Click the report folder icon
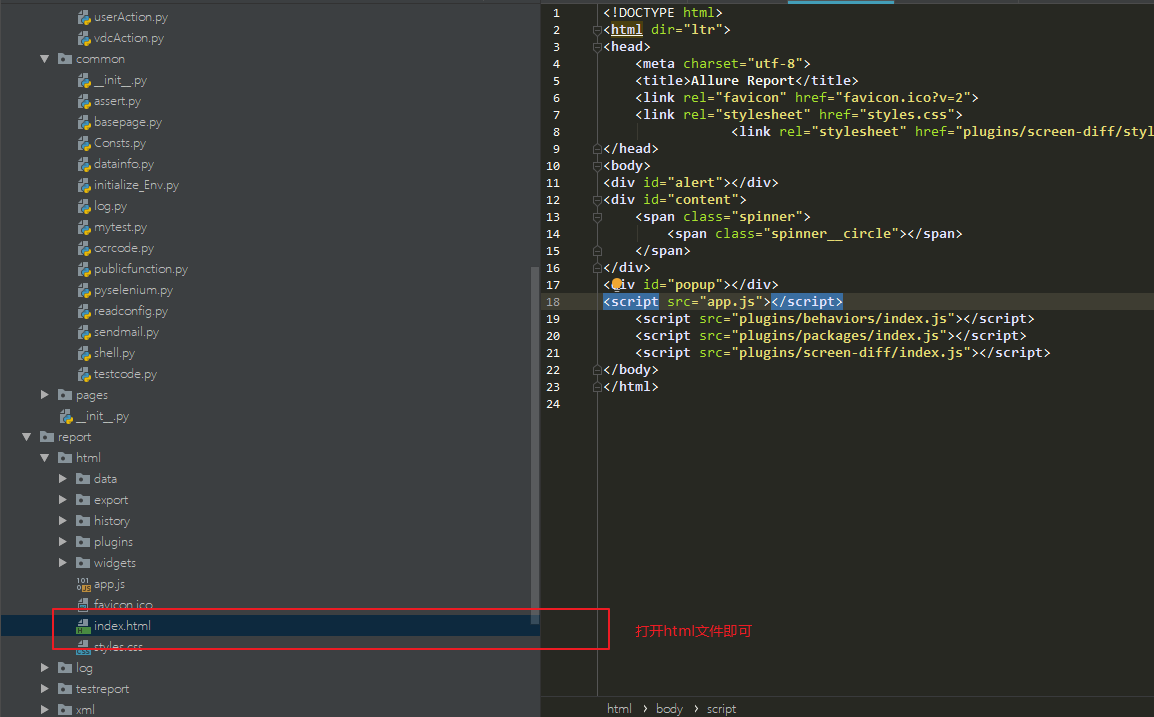1154x717 pixels. (47, 437)
